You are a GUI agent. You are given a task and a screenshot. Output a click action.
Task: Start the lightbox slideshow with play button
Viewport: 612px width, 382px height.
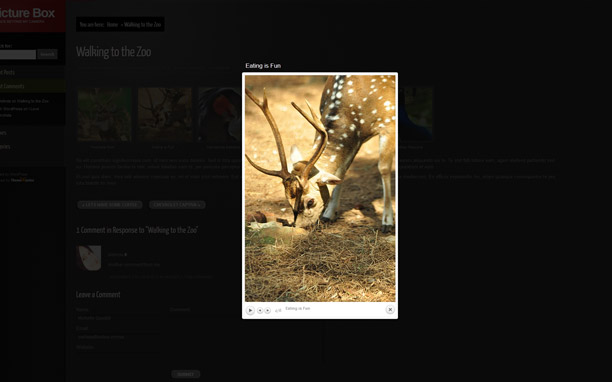[x=250, y=310]
